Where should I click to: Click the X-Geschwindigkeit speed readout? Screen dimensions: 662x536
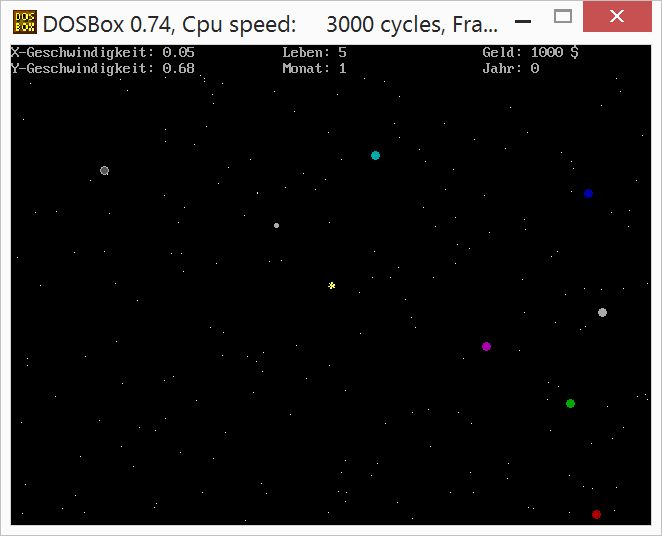click(102, 52)
